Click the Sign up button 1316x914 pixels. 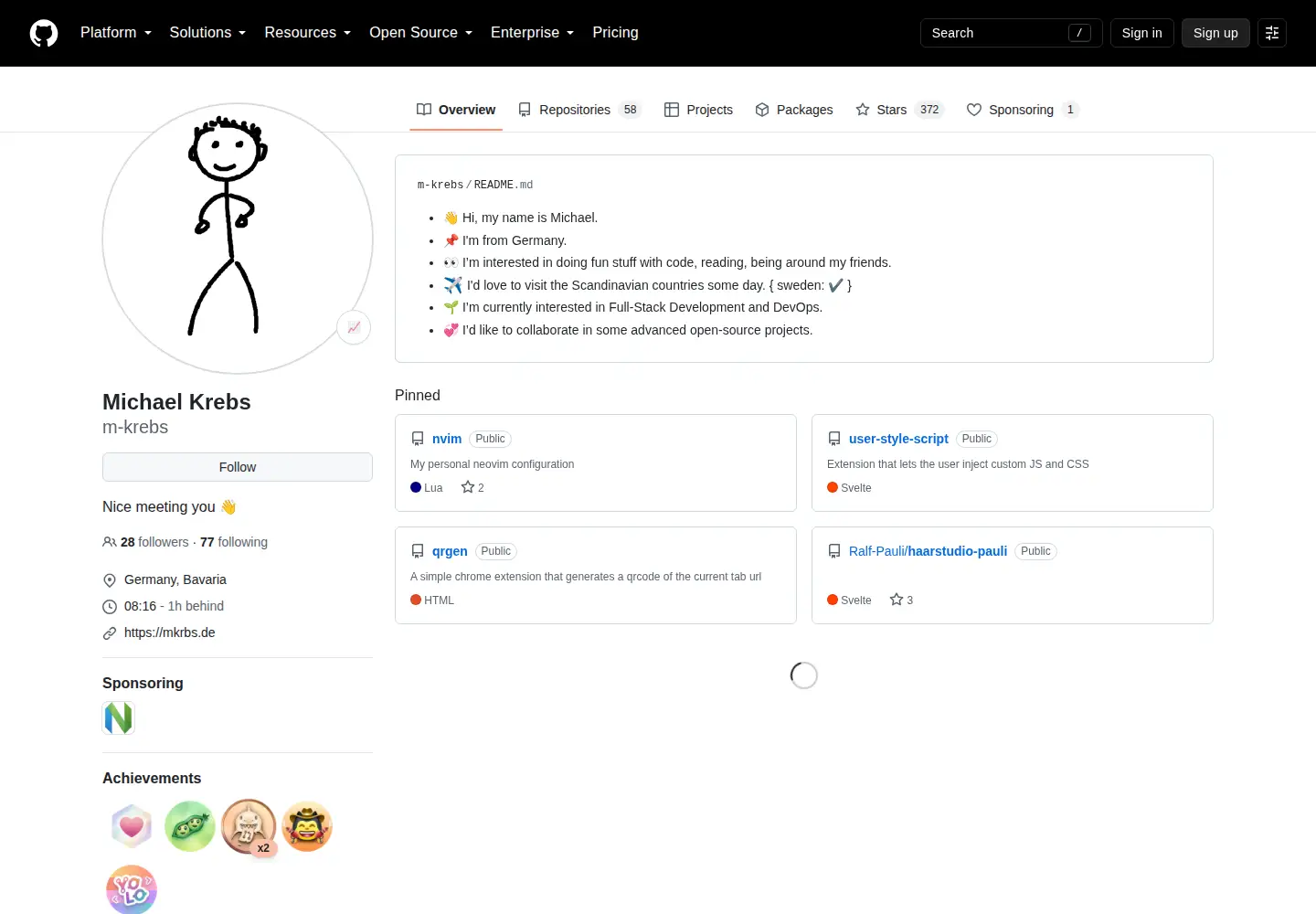click(1215, 33)
